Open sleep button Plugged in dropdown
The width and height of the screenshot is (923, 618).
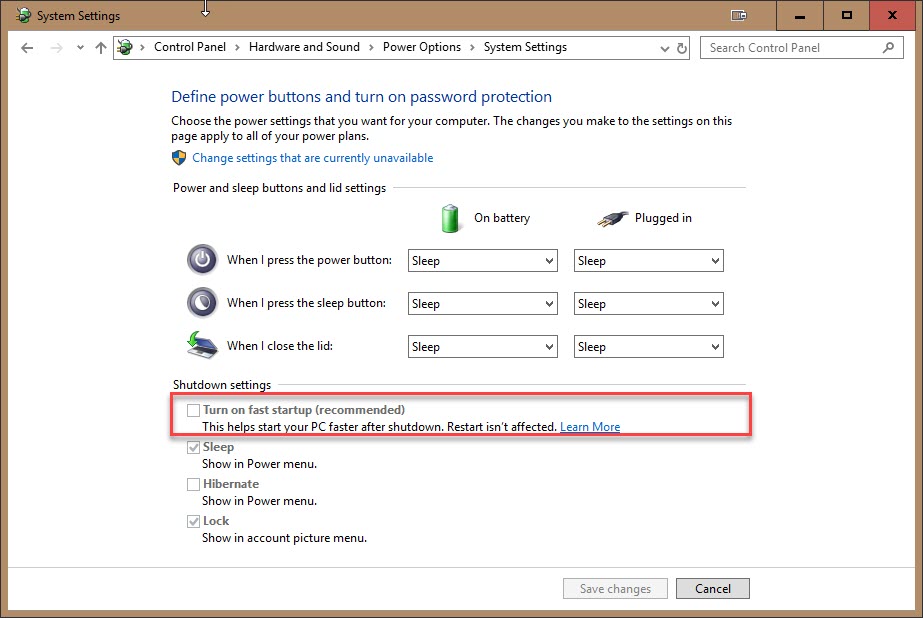pos(648,304)
